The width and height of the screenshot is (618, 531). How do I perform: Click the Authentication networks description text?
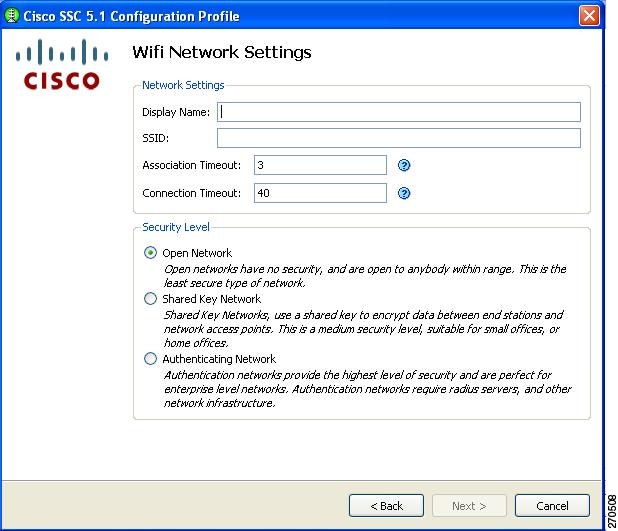point(367,389)
